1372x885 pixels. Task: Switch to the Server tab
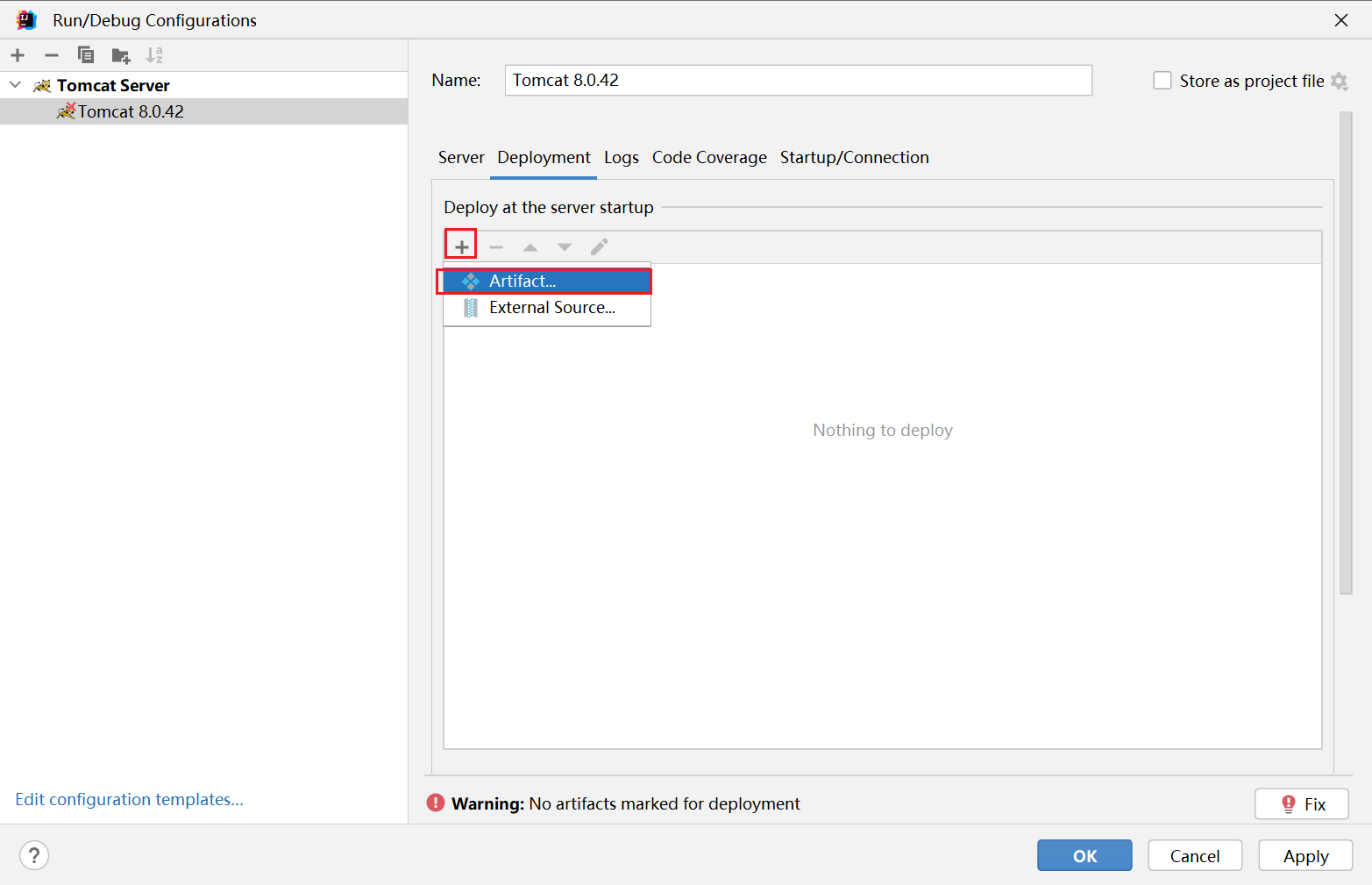tap(461, 157)
